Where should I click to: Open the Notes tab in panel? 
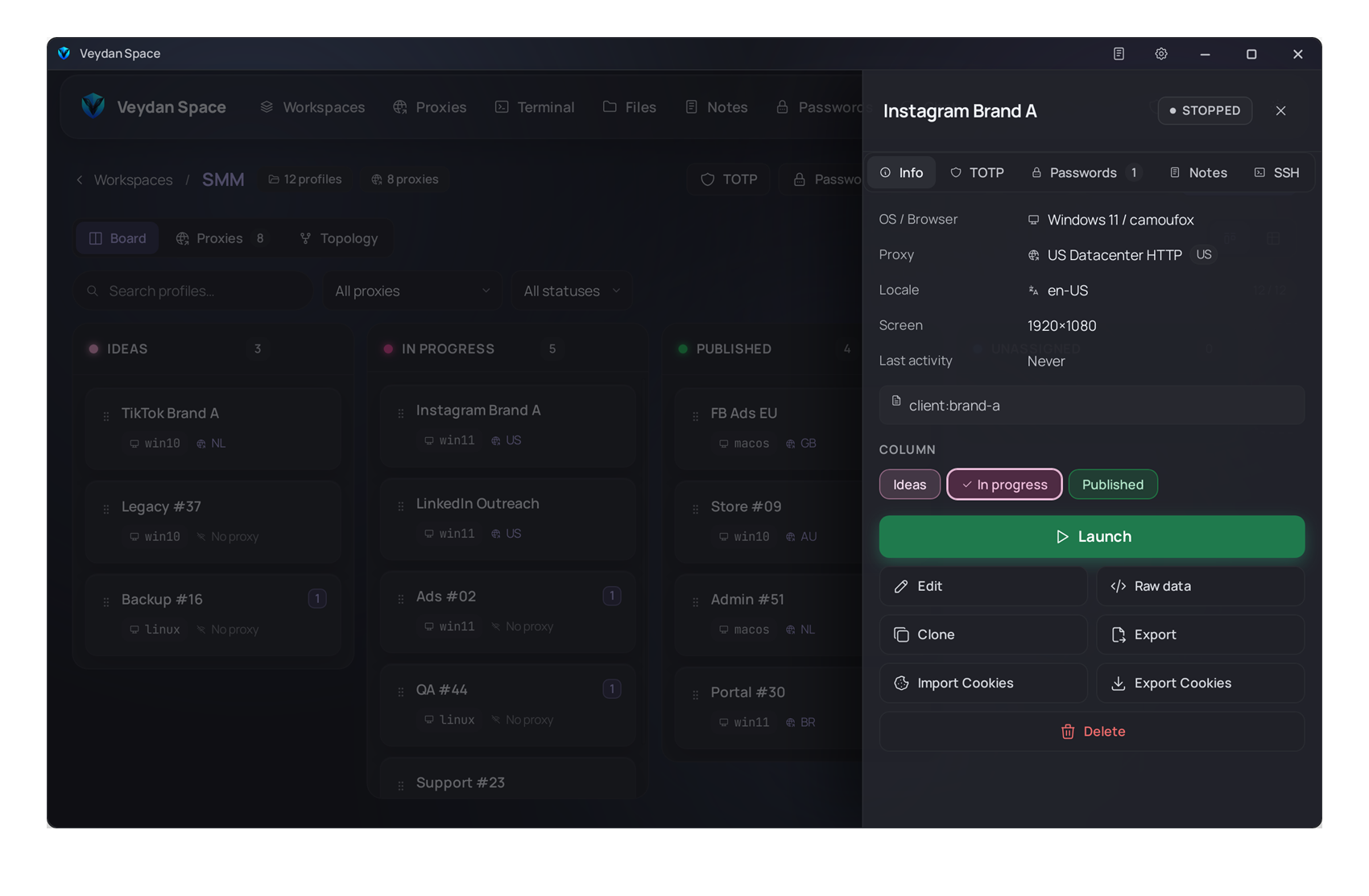click(1198, 173)
